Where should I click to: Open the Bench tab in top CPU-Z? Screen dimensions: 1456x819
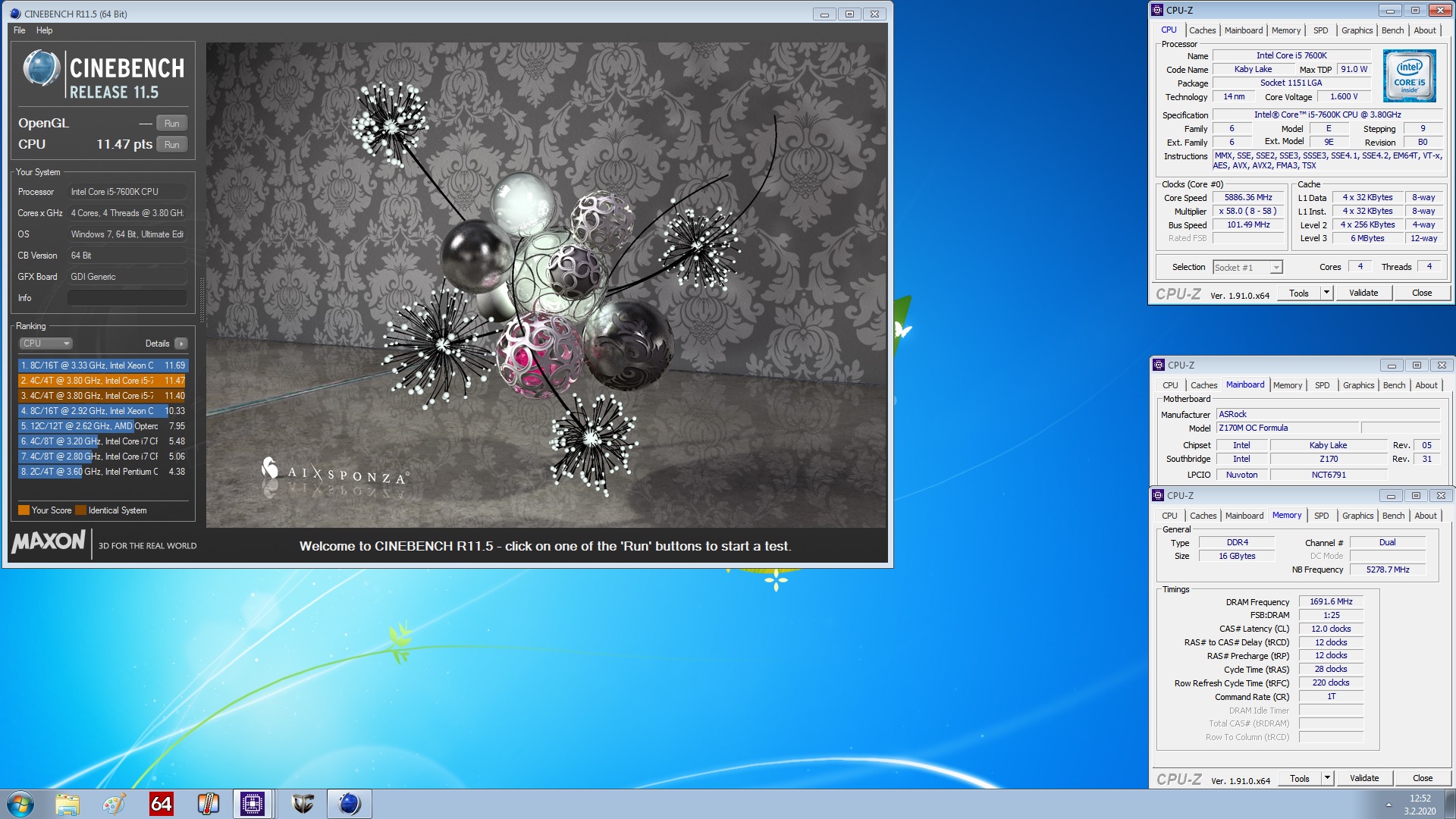pos(1392,30)
